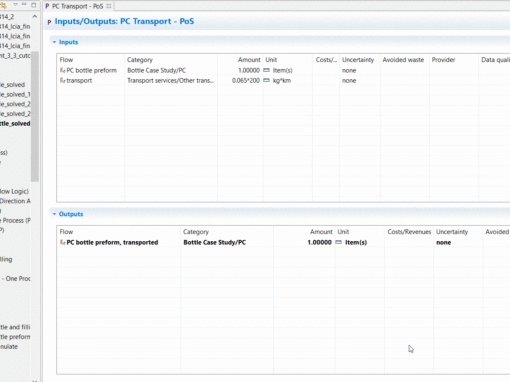The image size is (510, 382).
Task: Click the Amount header in Outputs table
Action: [x=321, y=232]
